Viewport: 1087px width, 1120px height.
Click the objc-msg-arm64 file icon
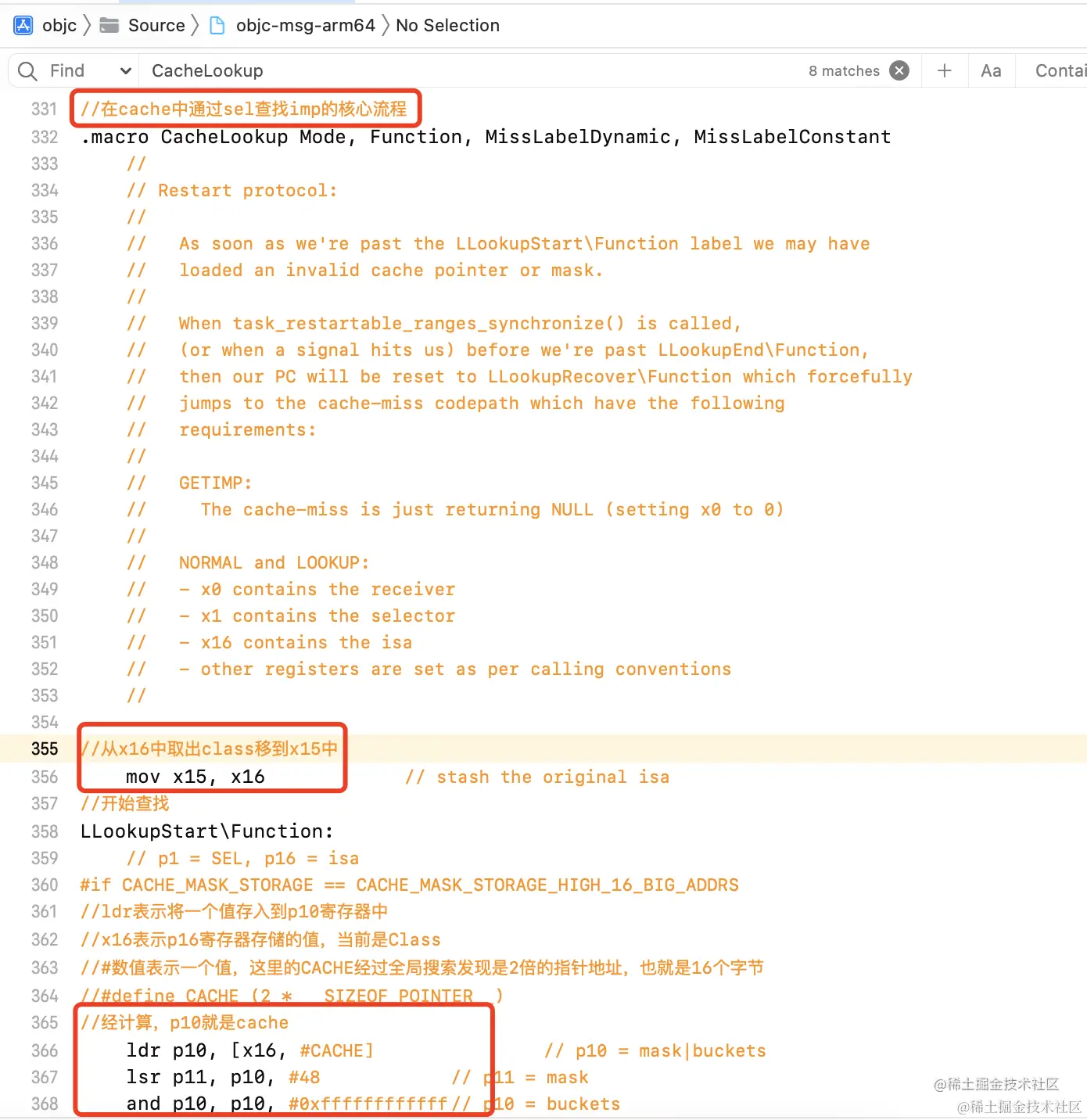(x=218, y=25)
